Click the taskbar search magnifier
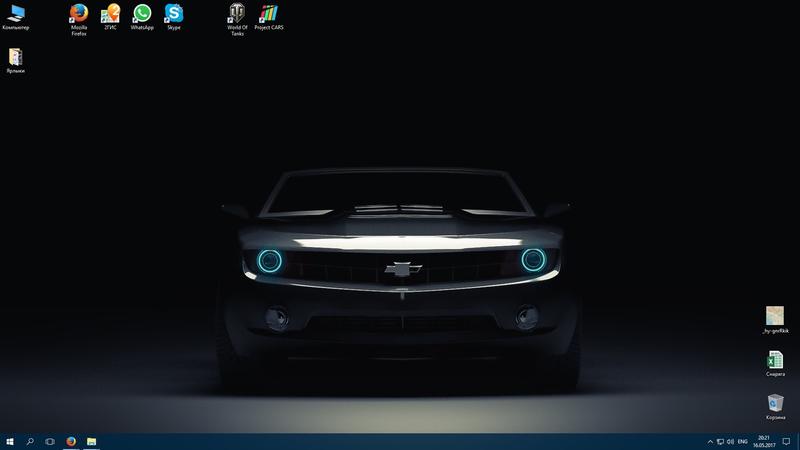The height and width of the screenshot is (450, 800). click(x=30, y=441)
